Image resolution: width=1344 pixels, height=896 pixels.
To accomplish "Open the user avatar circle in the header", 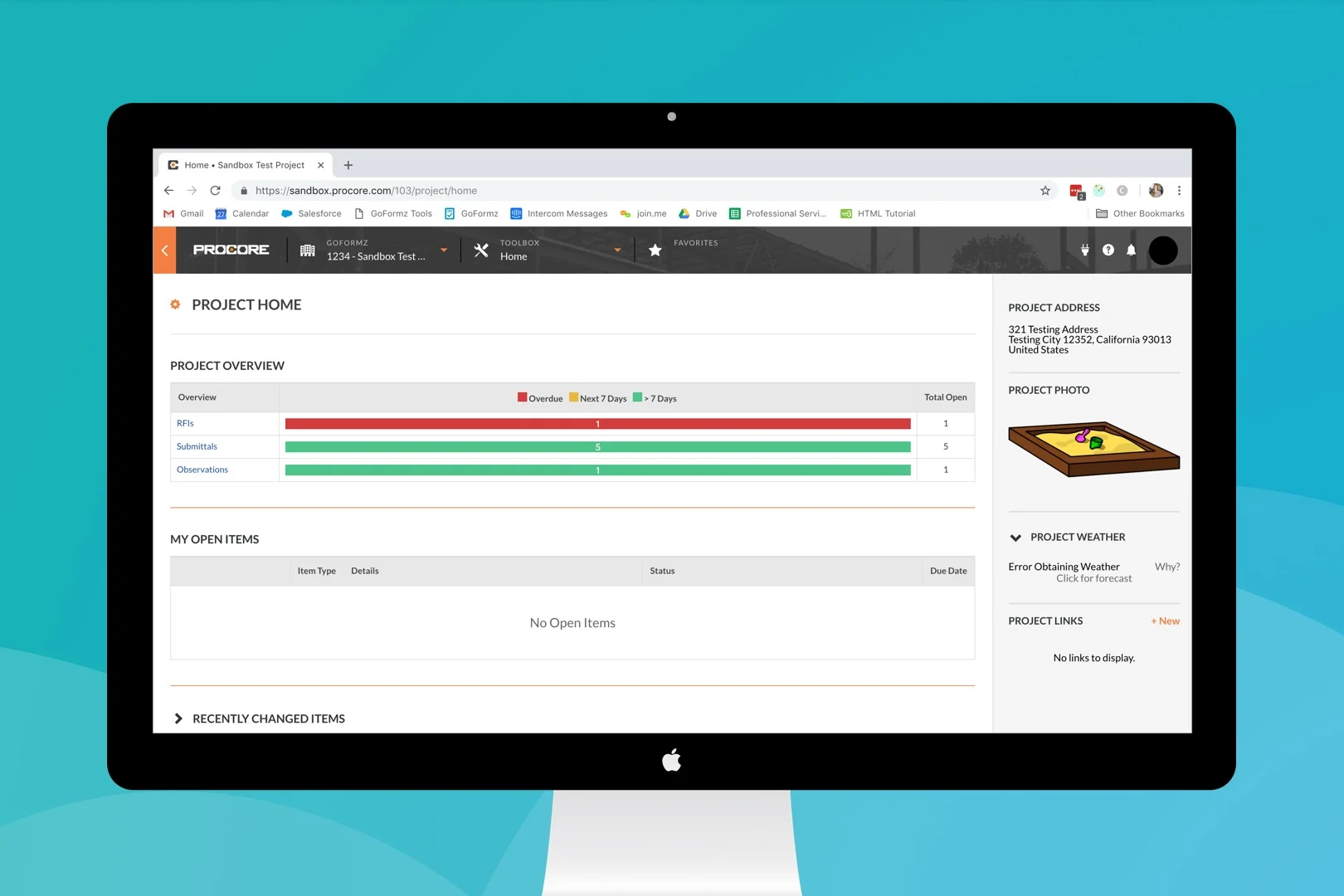I will [1163, 250].
